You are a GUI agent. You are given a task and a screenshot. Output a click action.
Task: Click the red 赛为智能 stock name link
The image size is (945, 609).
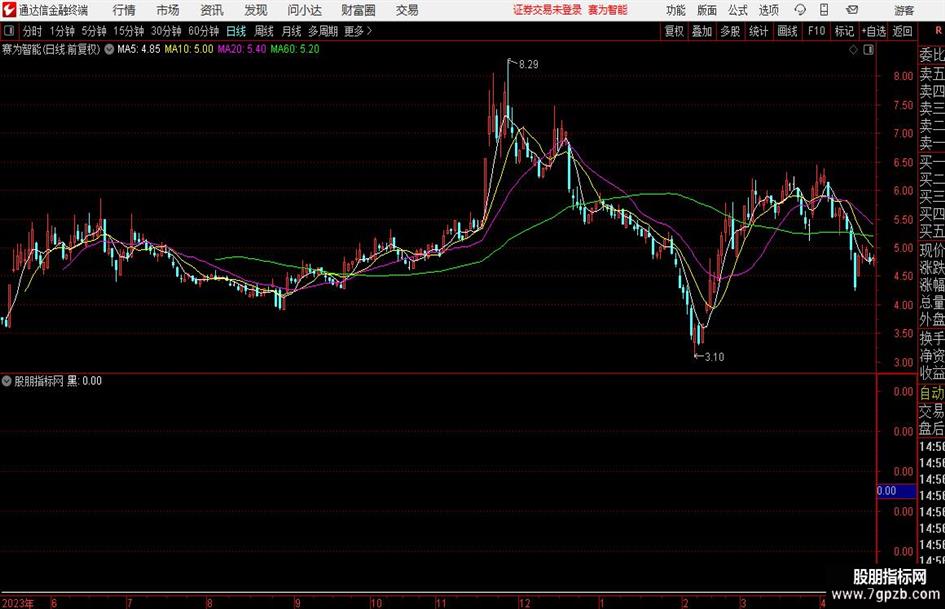point(608,10)
